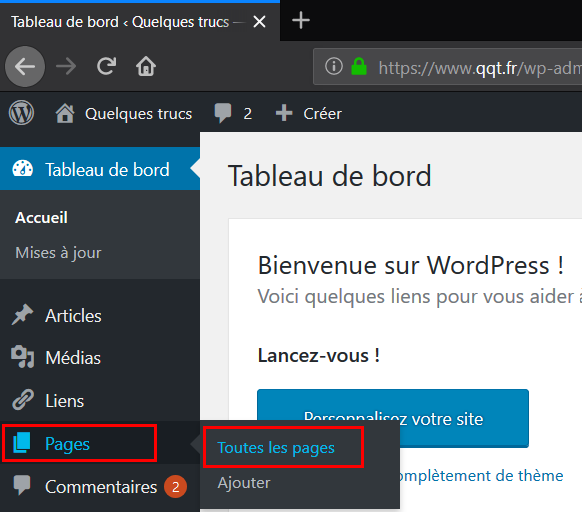Viewport: 582px width, 512px height.
Task: Click the Bienvenue sur WordPress heading
Action: point(411,265)
